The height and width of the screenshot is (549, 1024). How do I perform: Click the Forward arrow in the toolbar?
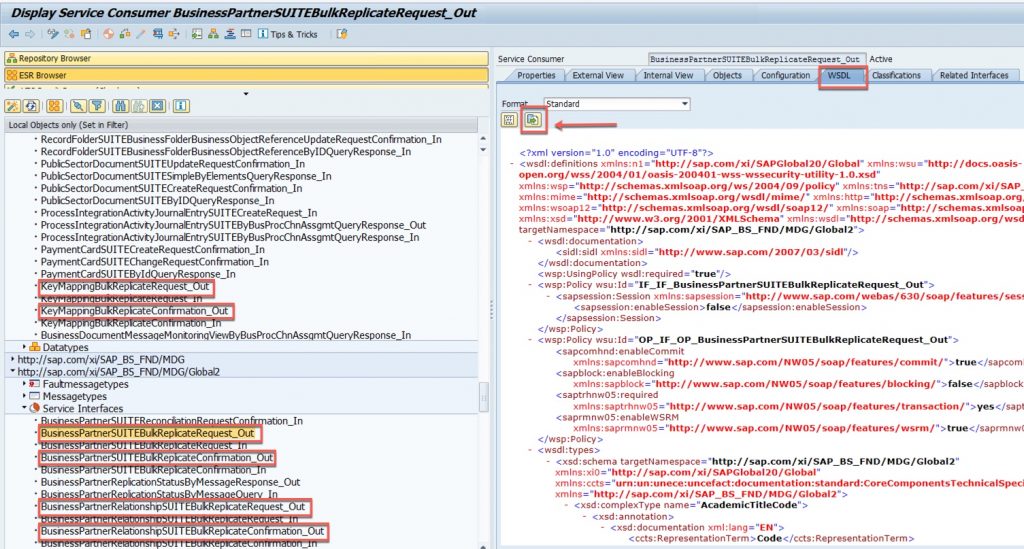(30, 34)
